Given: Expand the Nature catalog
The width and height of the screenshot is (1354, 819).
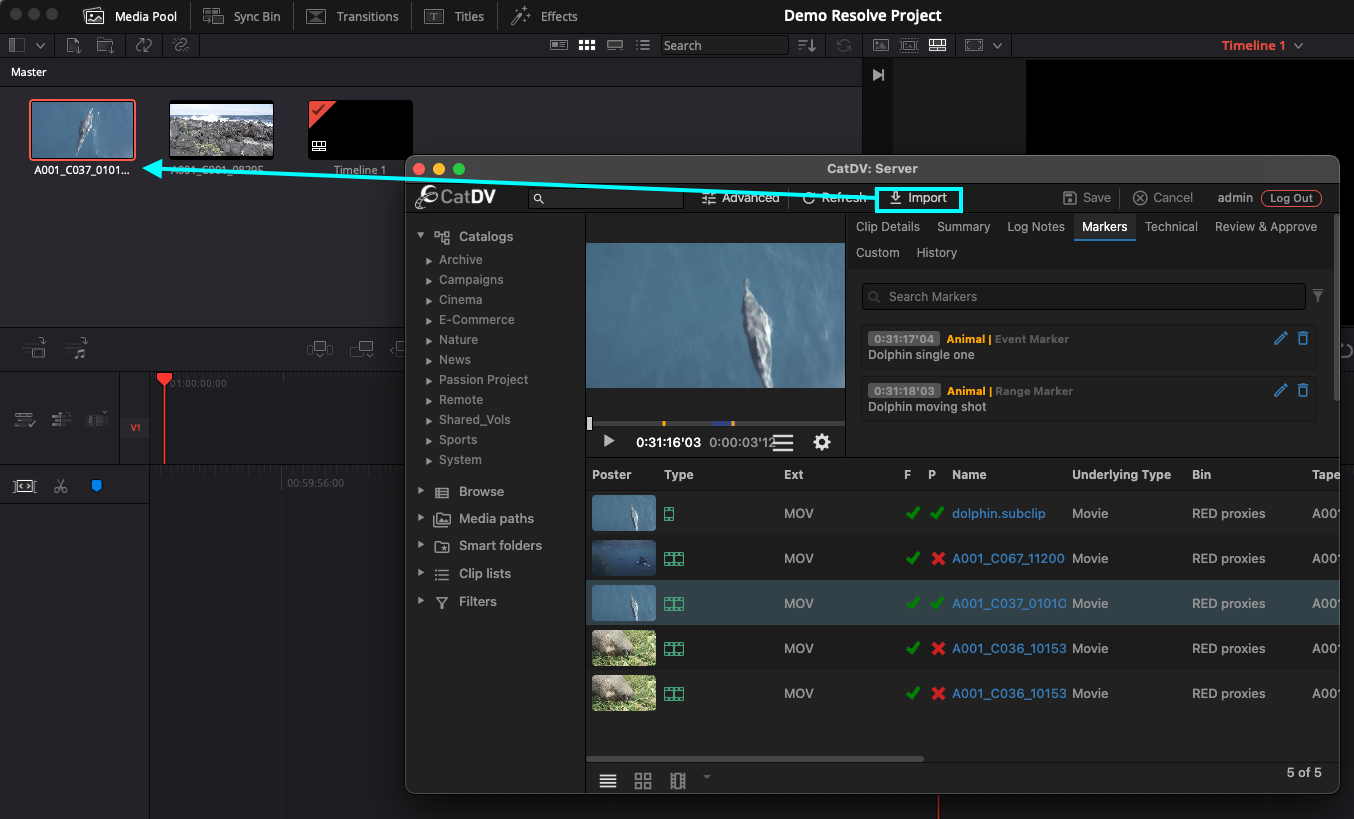Looking at the screenshot, I should tap(429, 340).
